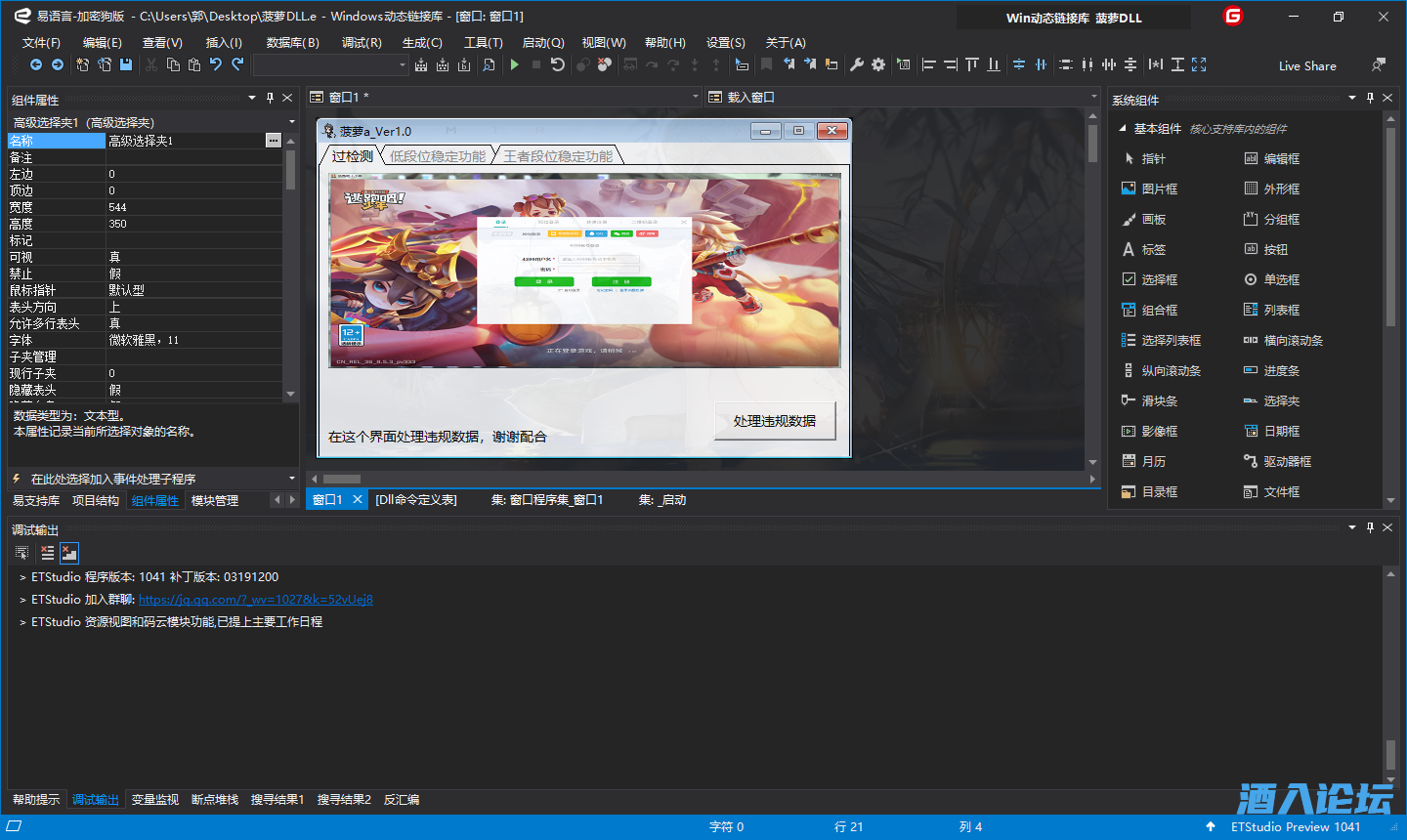Click the navigate back arrow icon
This screenshot has width=1407, height=840.
(x=36, y=64)
